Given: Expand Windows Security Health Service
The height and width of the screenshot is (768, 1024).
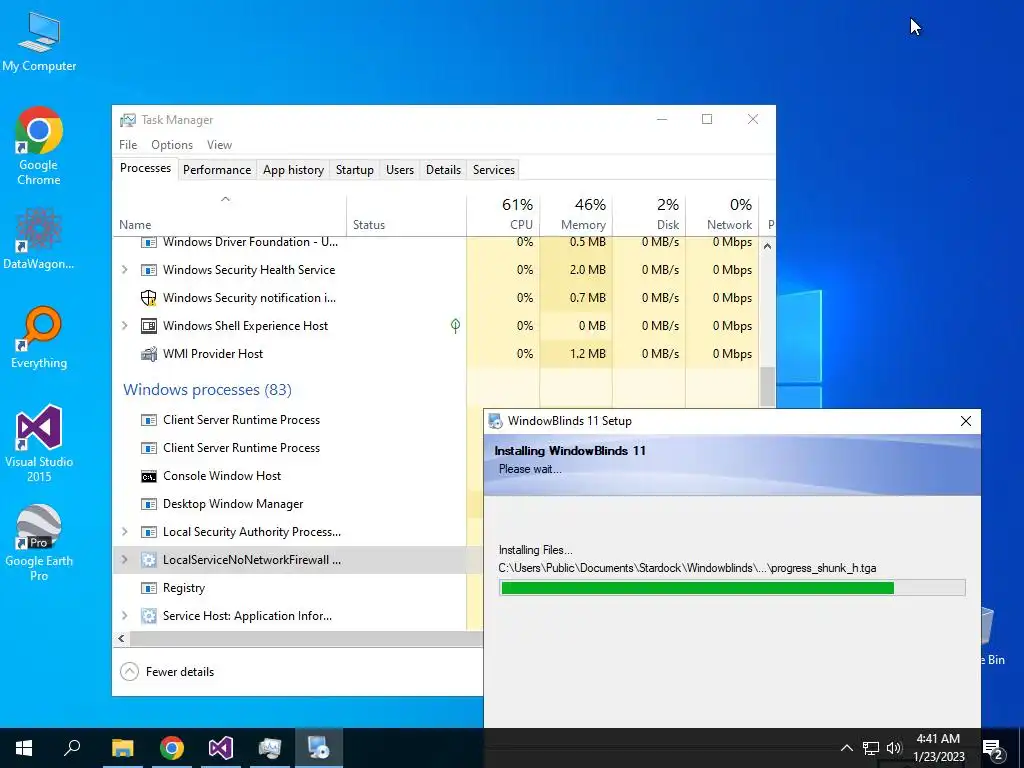Looking at the screenshot, I should 125,270.
